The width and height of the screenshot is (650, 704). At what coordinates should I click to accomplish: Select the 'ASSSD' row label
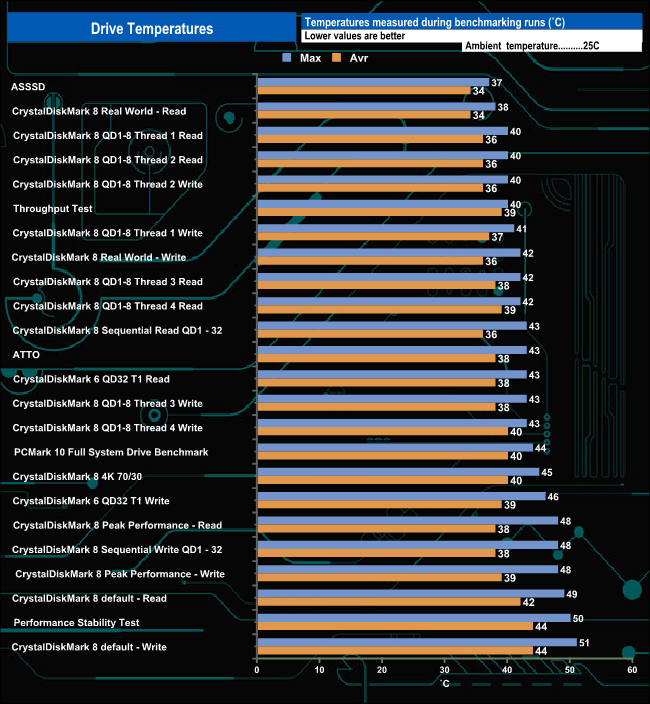tap(28, 87)
